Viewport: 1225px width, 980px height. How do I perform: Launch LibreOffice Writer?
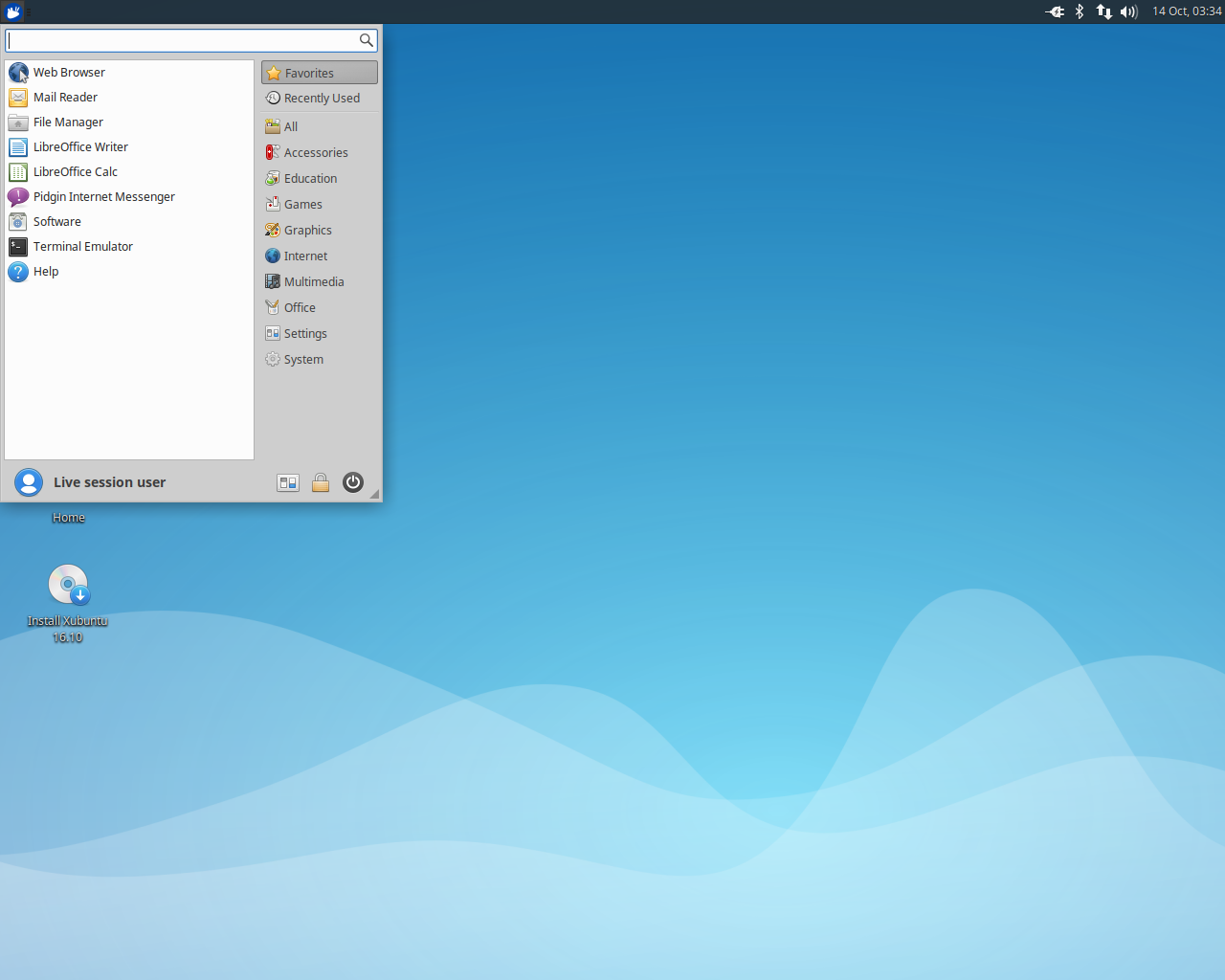pos(80,147)
